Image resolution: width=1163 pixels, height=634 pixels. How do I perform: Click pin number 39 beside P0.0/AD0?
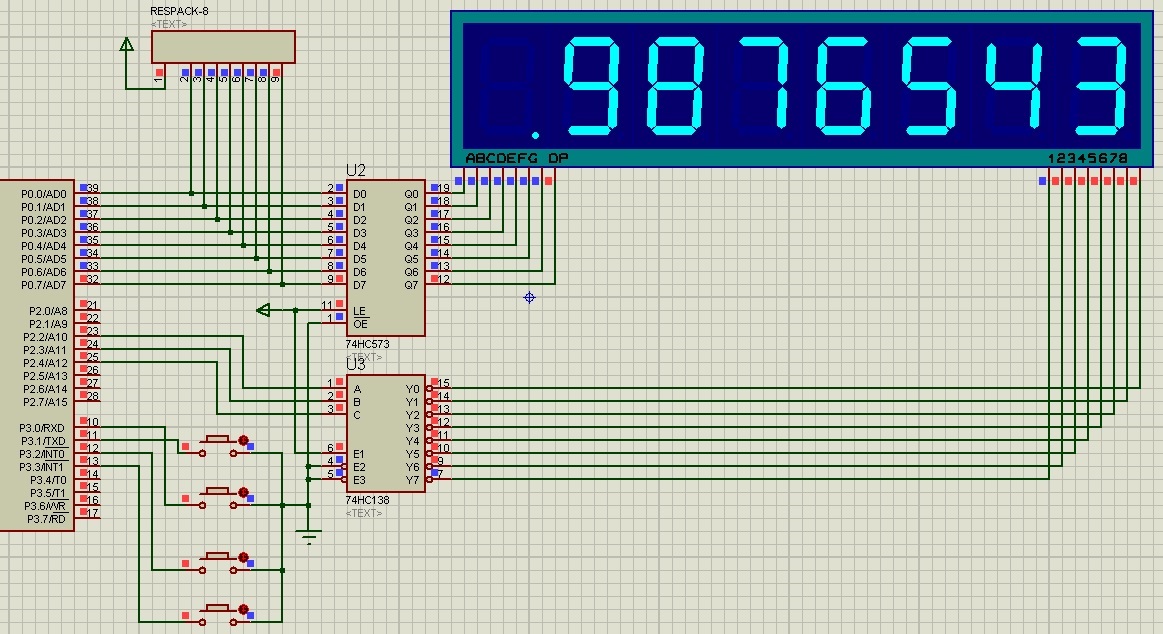pos(93,188)
